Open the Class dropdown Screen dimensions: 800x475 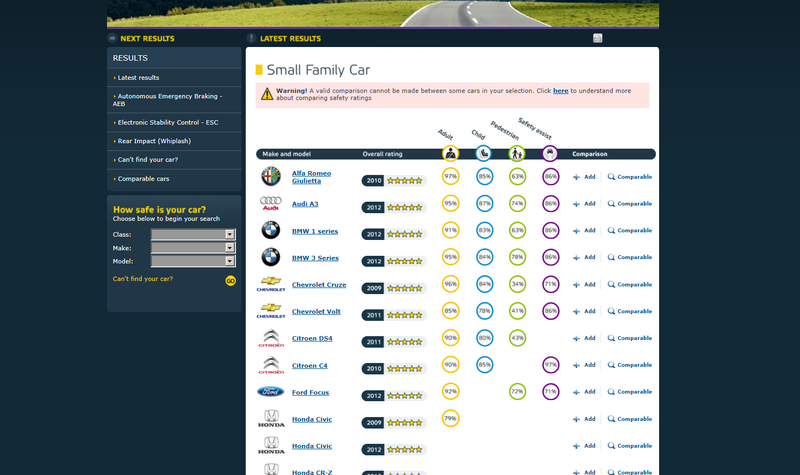pyautogui.click(x=193, y=234)
